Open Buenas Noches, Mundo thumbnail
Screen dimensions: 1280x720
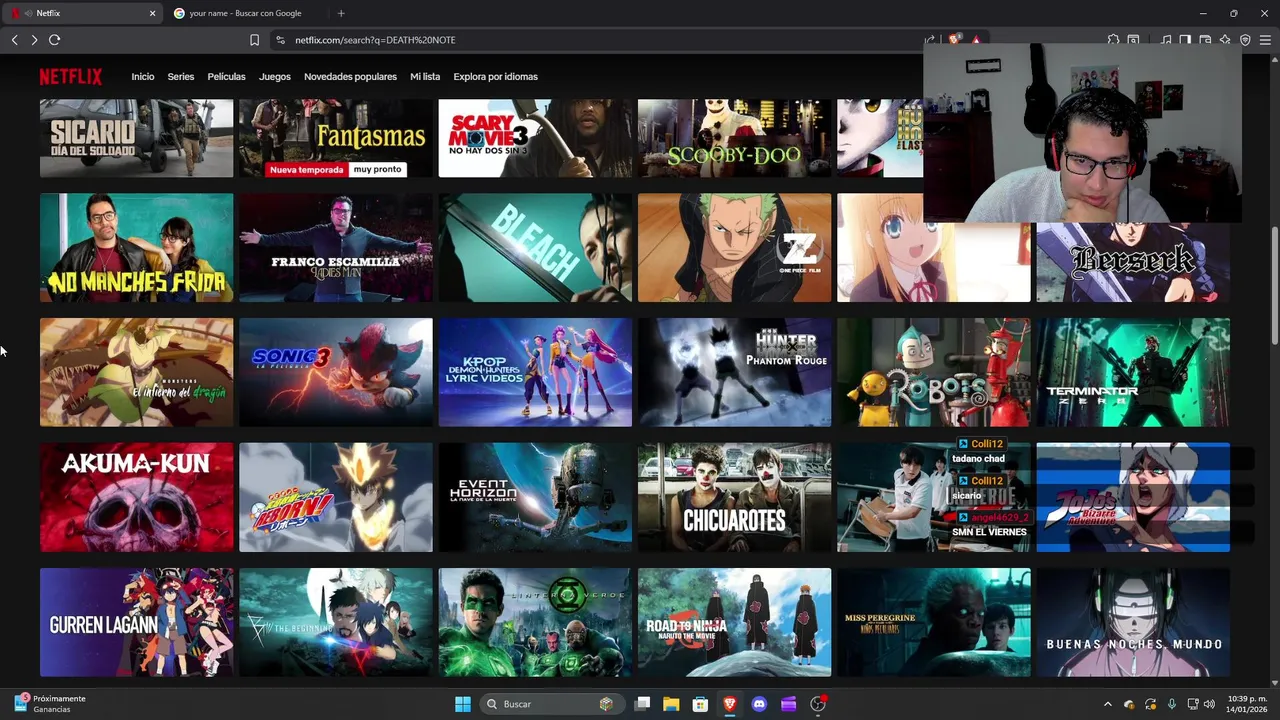coord(1133,622)
